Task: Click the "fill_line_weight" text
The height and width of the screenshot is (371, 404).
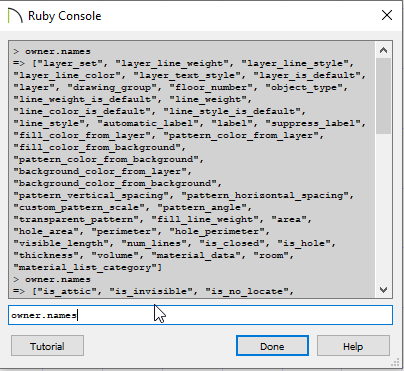Action: [207, 219]
